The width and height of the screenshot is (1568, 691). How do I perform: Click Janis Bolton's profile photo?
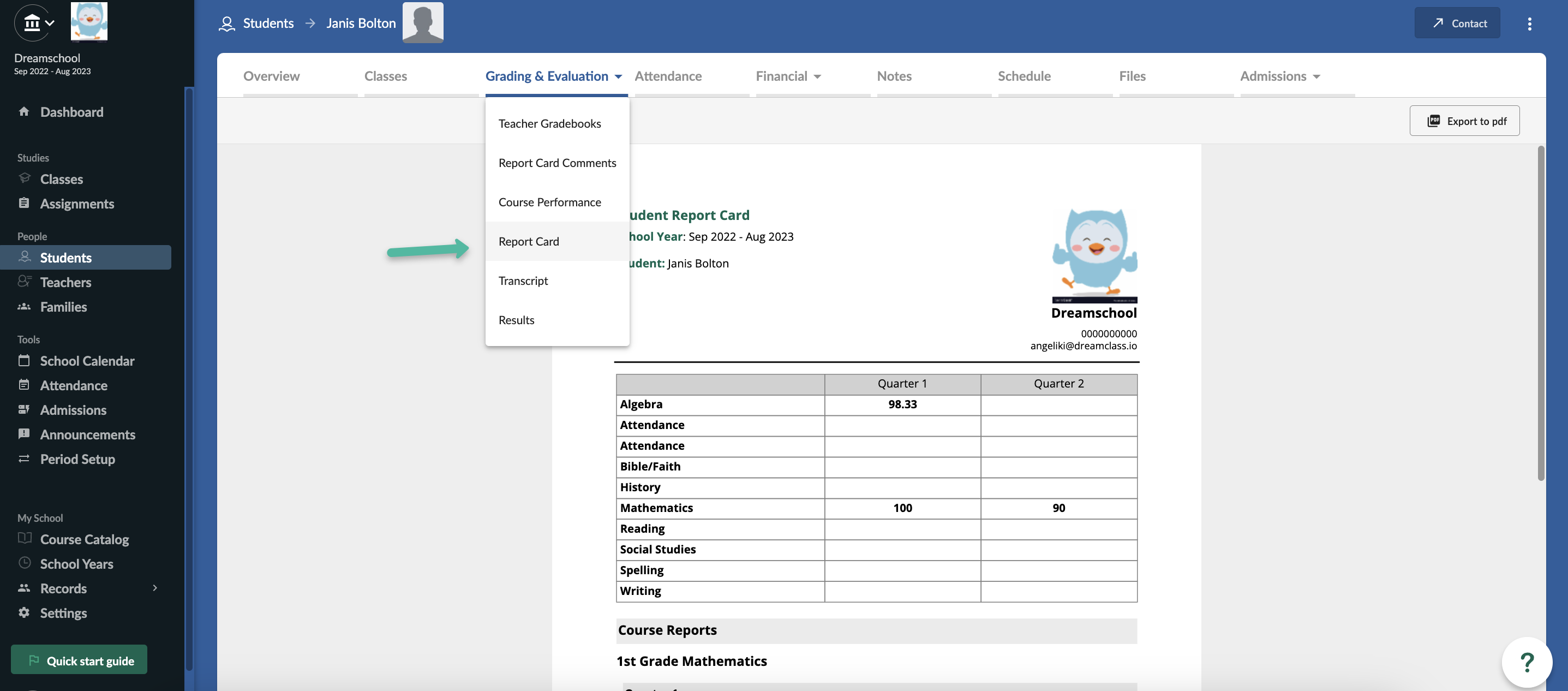tap(422, 22)
